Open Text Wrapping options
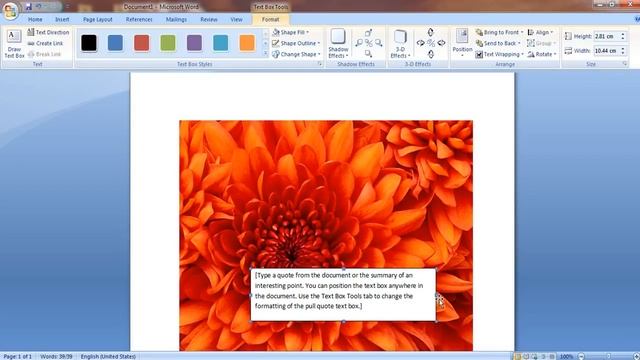Viewport: 640px width, 360px height. [x=500, y=54]
